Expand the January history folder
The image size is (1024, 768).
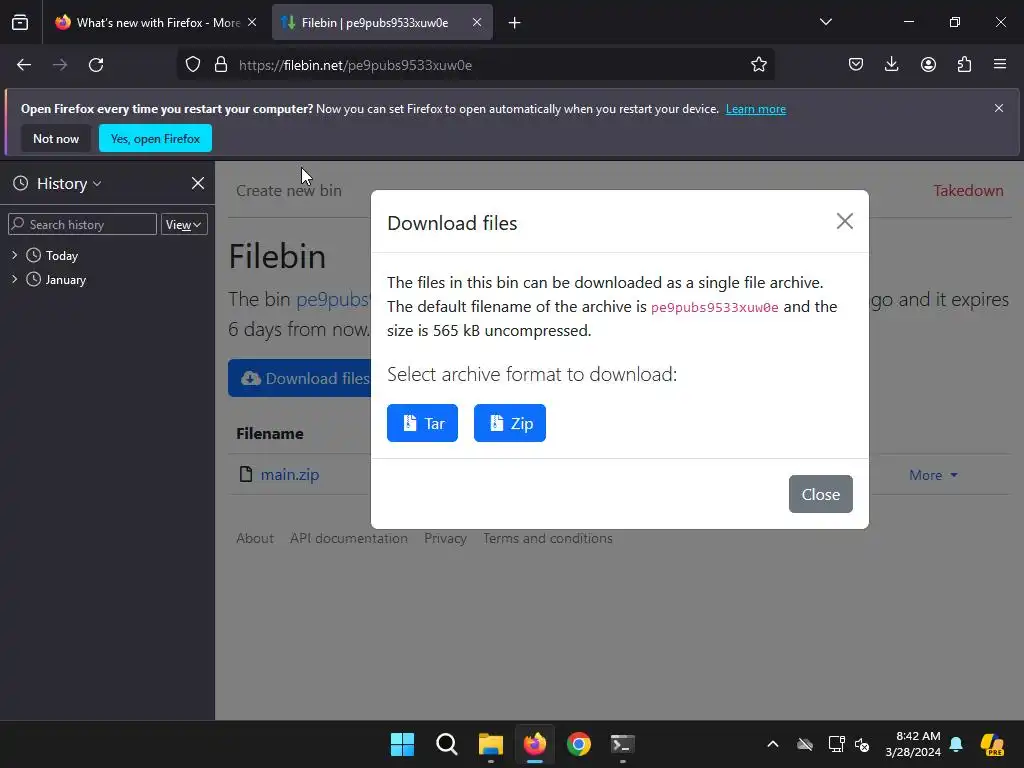pos(14,280)
